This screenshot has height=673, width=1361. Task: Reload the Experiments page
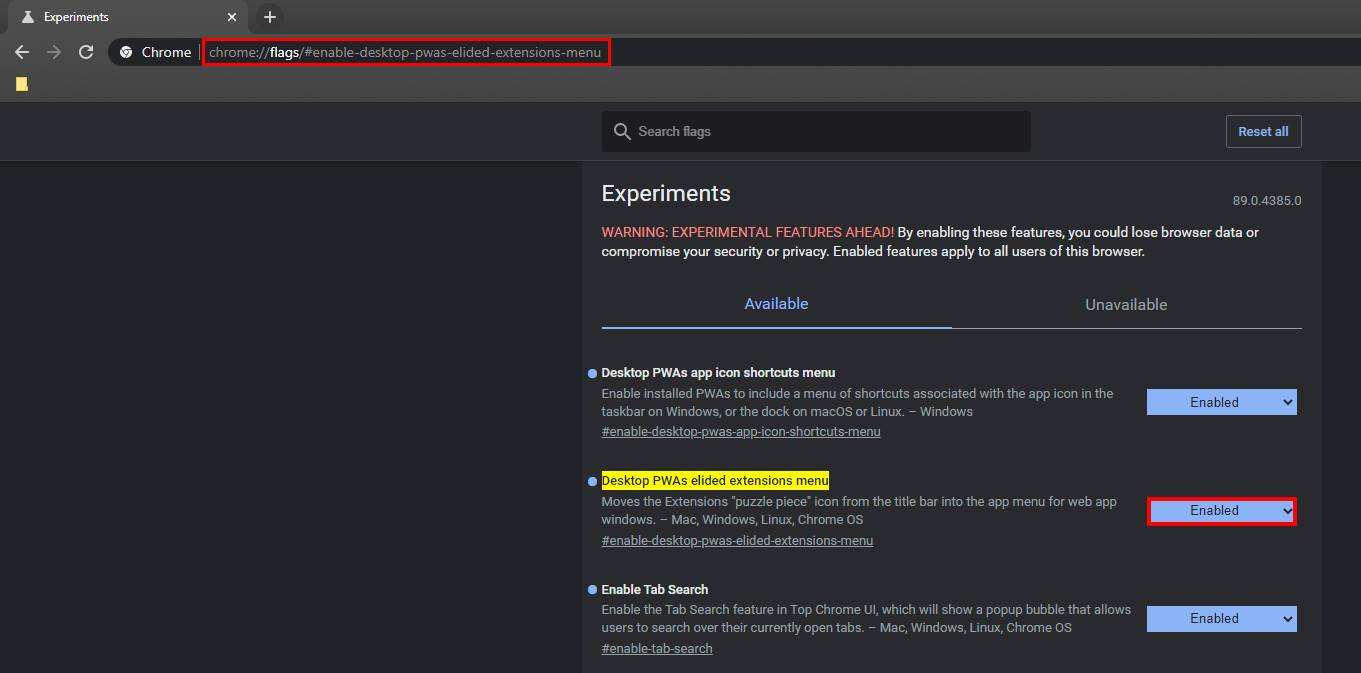[x=86, y=52]
